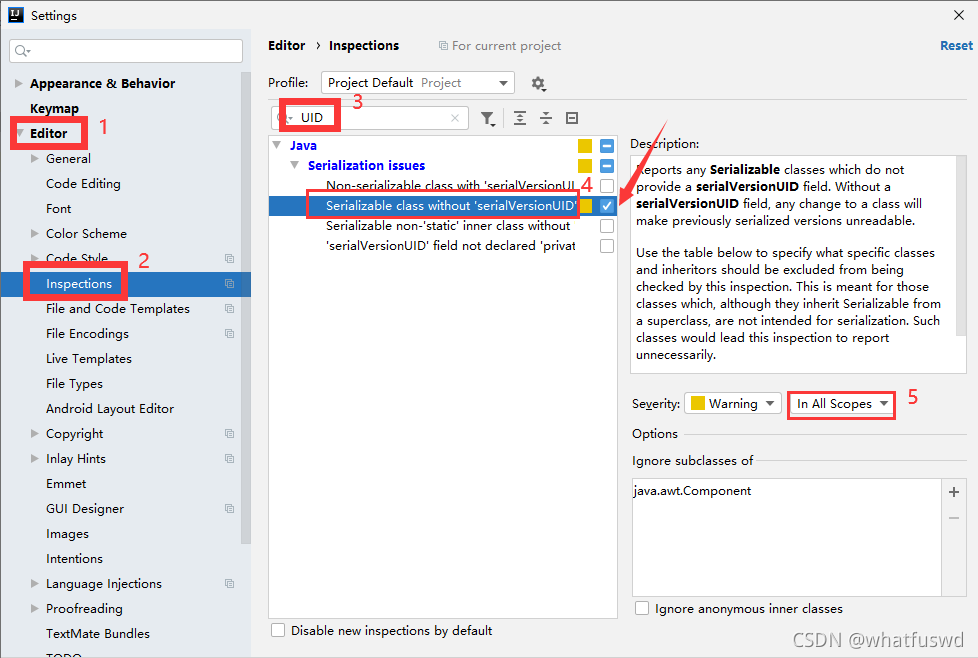Enable 'serialVersionUID' field not declared private inspection
This screenshot has height=658, width=978.
tap(607, 246)
